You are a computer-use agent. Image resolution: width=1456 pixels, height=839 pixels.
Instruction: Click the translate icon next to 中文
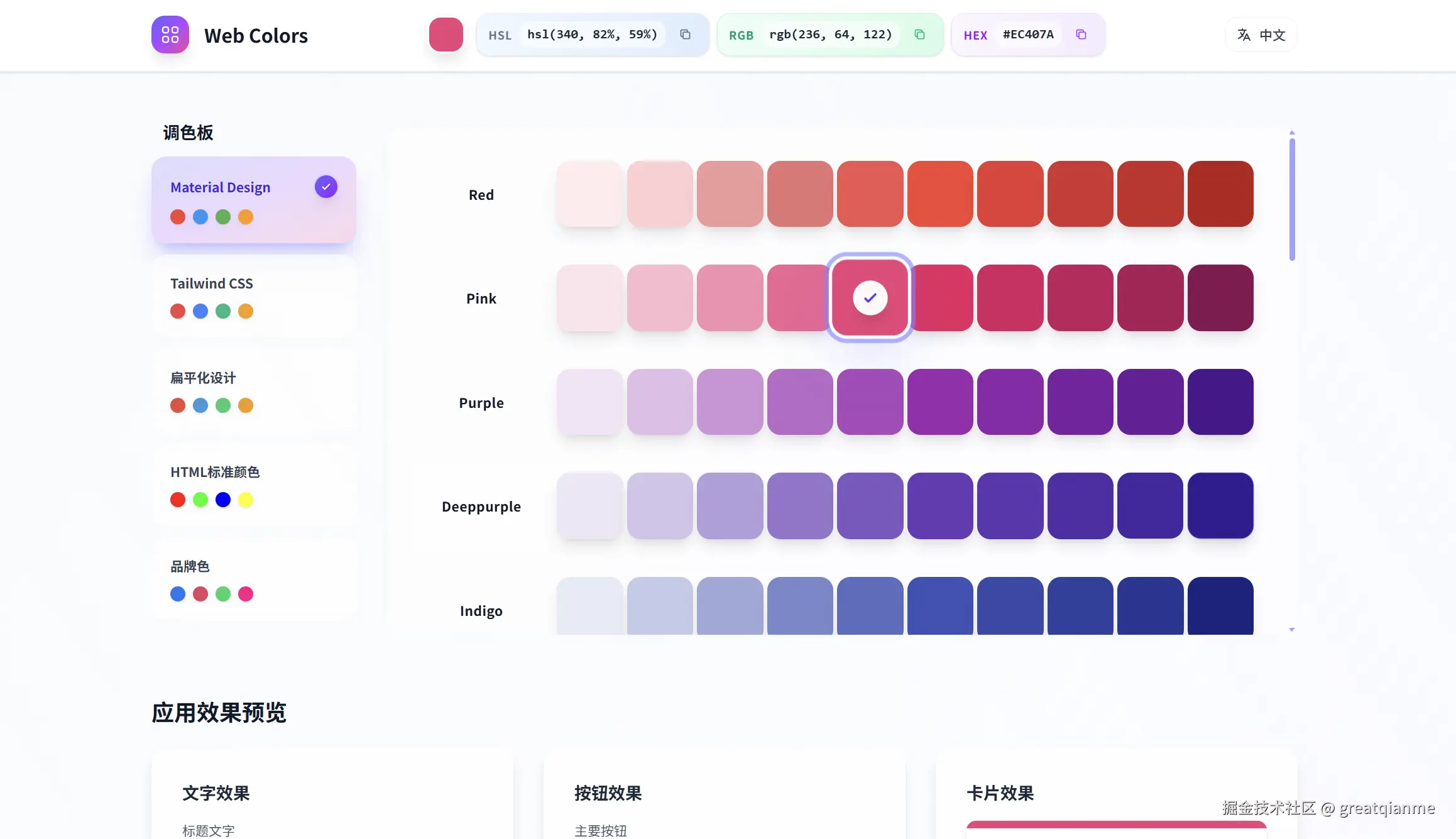1244,35
